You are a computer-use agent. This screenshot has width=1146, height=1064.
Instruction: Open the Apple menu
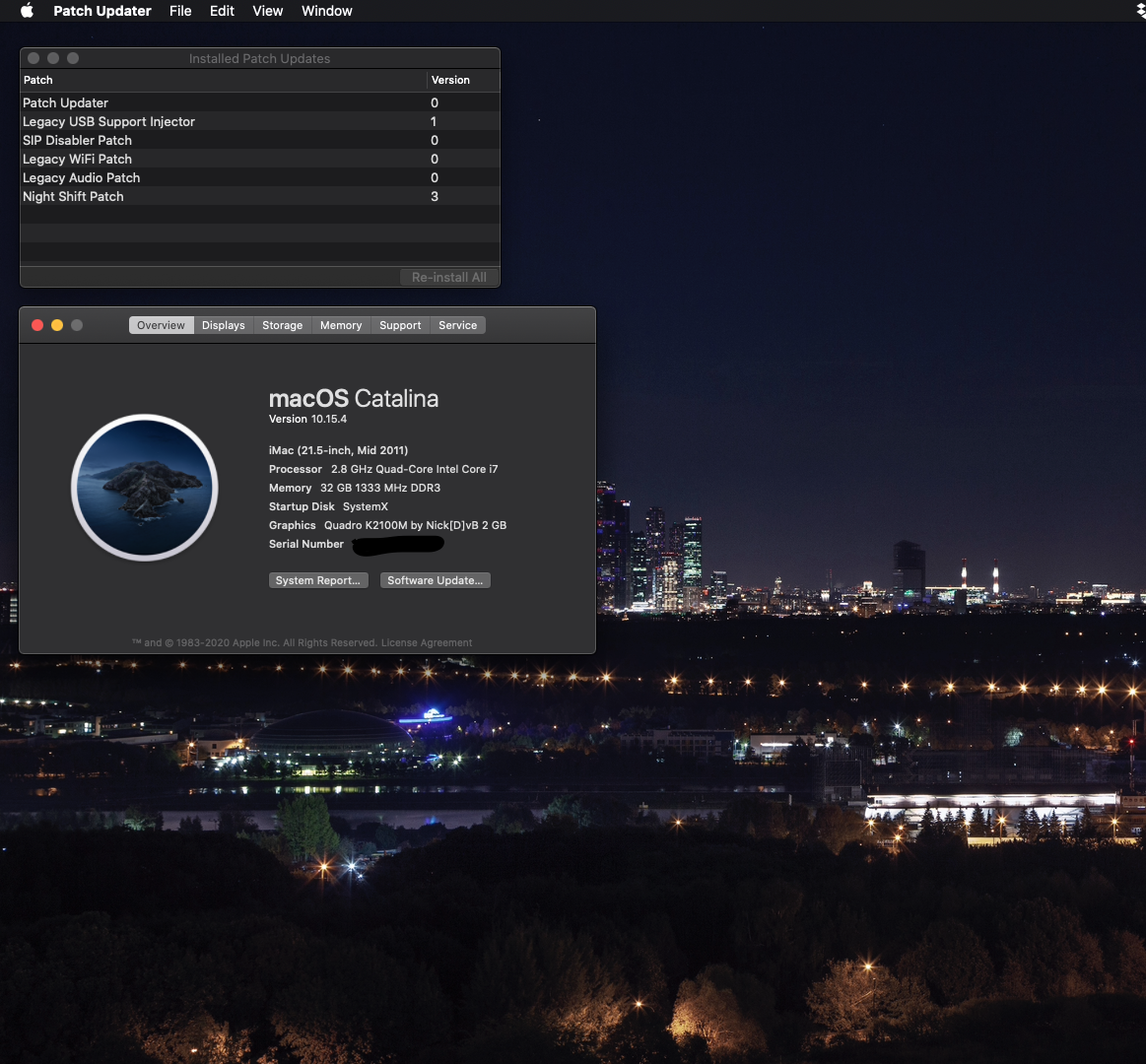point(27,11)
